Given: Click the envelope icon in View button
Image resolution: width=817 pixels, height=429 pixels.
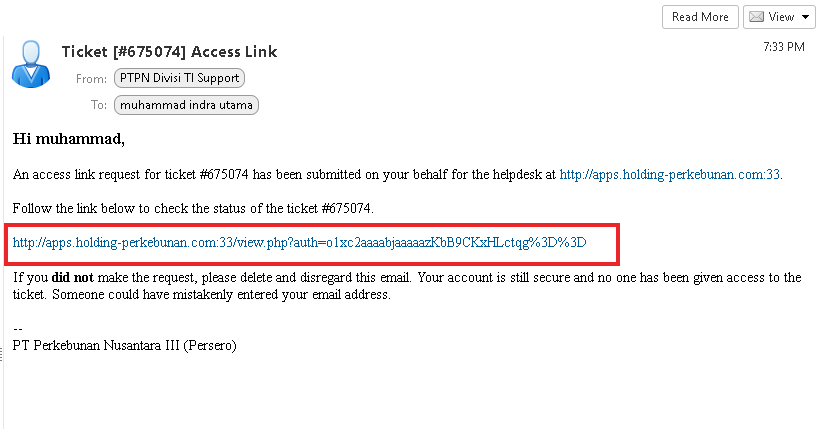Looking at the screenshot, I should [757, 17].
